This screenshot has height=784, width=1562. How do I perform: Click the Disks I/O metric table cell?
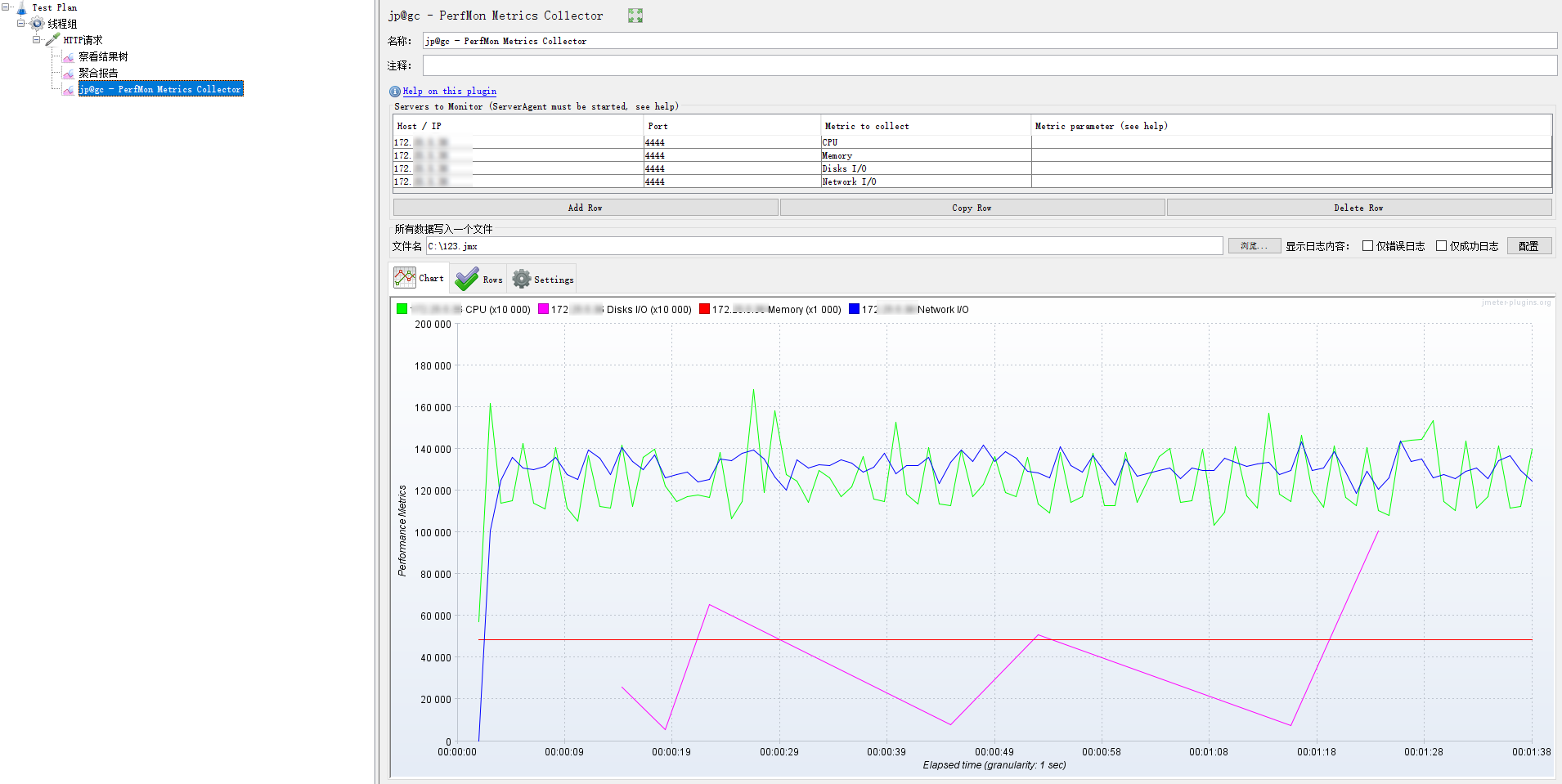click(x=926, y=168)
